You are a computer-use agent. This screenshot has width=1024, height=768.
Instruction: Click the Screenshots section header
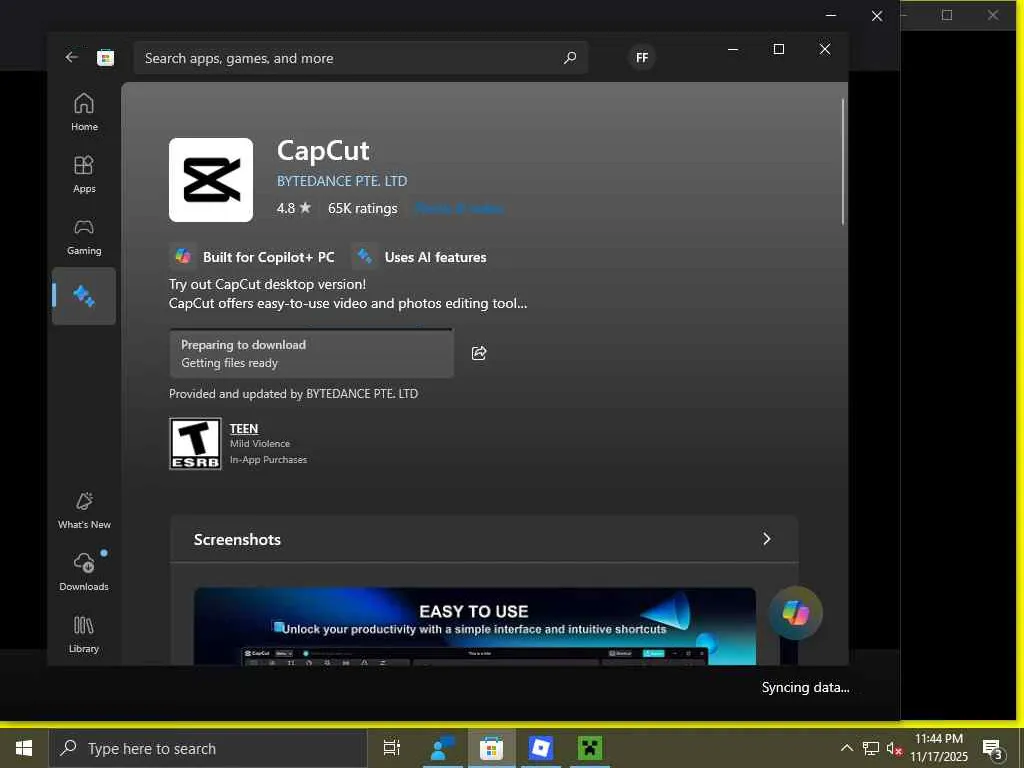(484, 539)
